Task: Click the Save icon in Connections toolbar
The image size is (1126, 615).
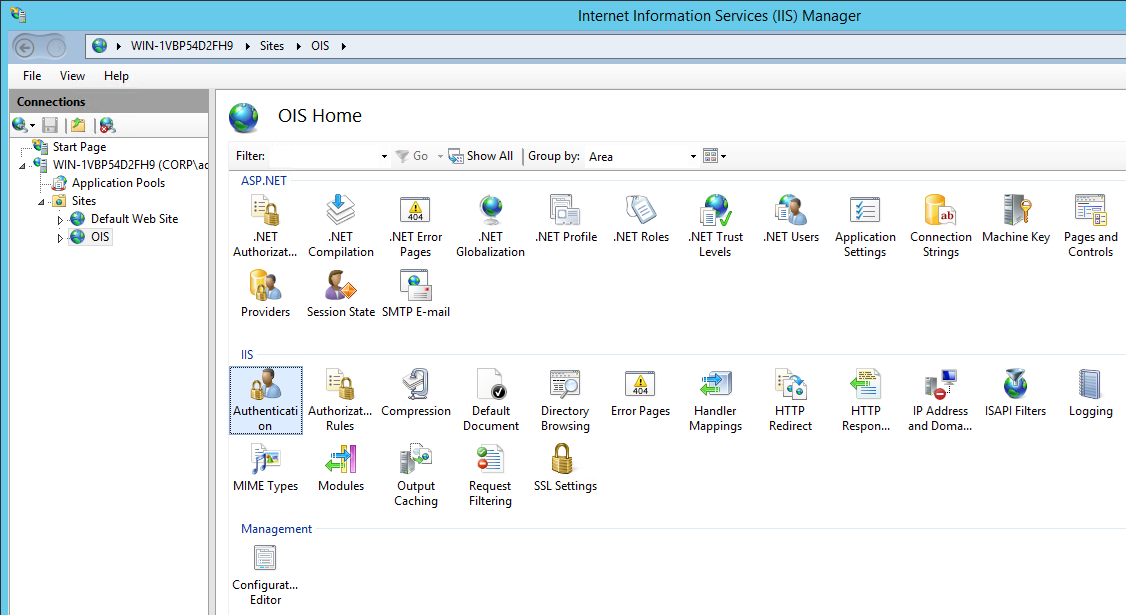Action: 50,125
